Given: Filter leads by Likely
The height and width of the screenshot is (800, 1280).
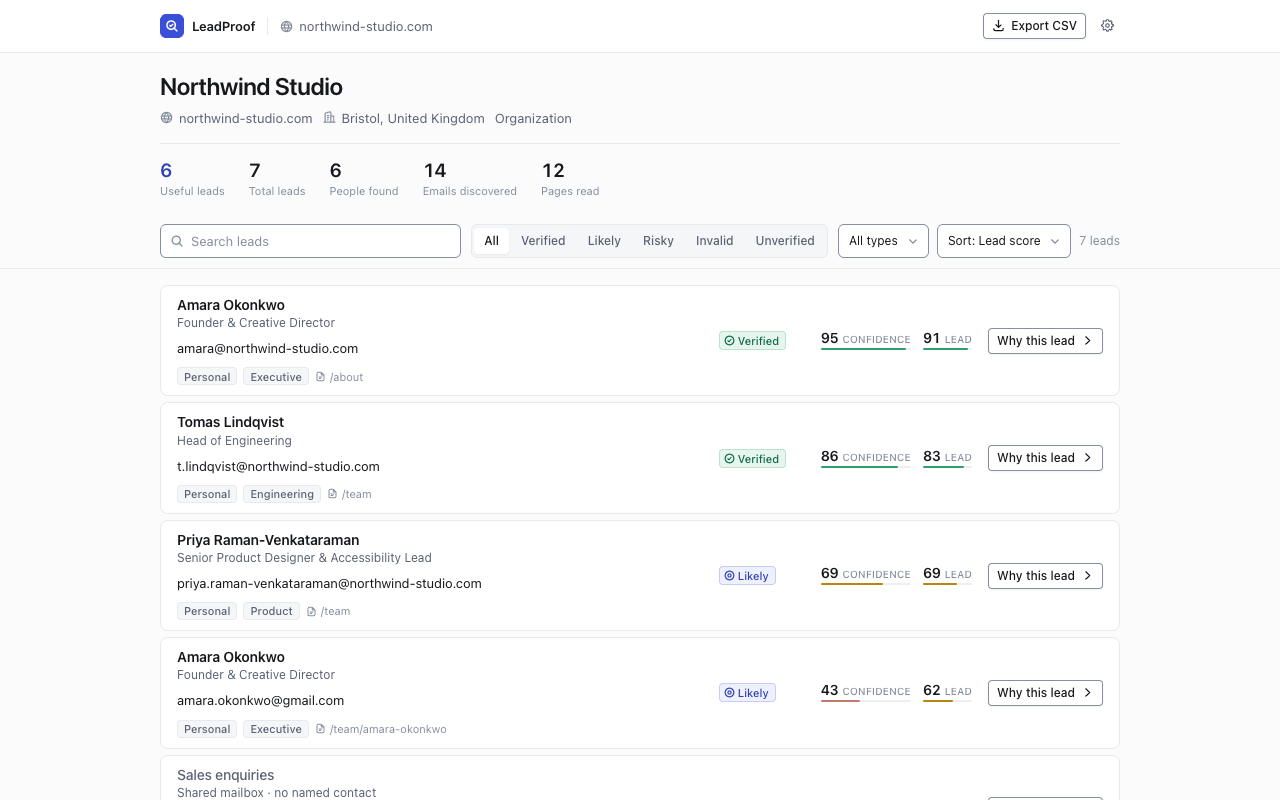Looking at the screenshot, I should [604, 241].
